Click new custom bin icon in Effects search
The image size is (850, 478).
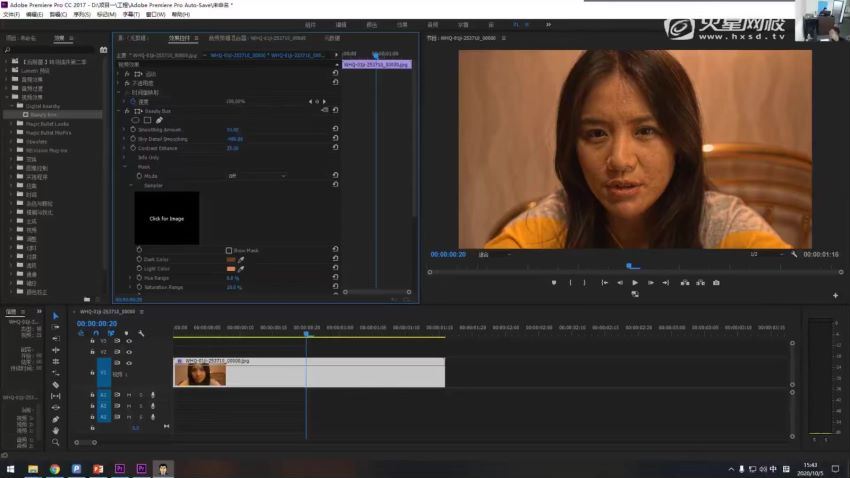[x=104, y=50]
